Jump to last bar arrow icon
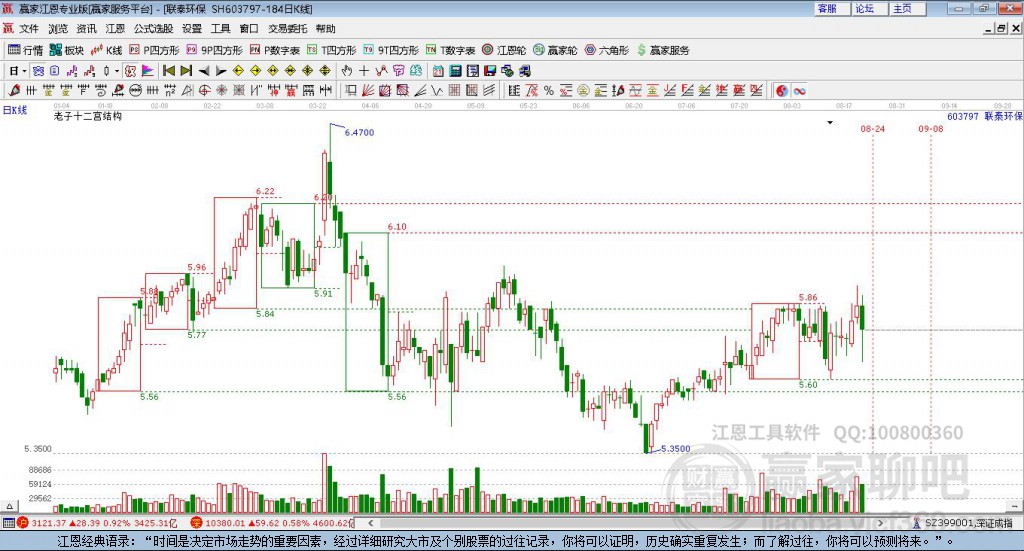The height and width of the screenshot is (551, 1024). point(186,71)
